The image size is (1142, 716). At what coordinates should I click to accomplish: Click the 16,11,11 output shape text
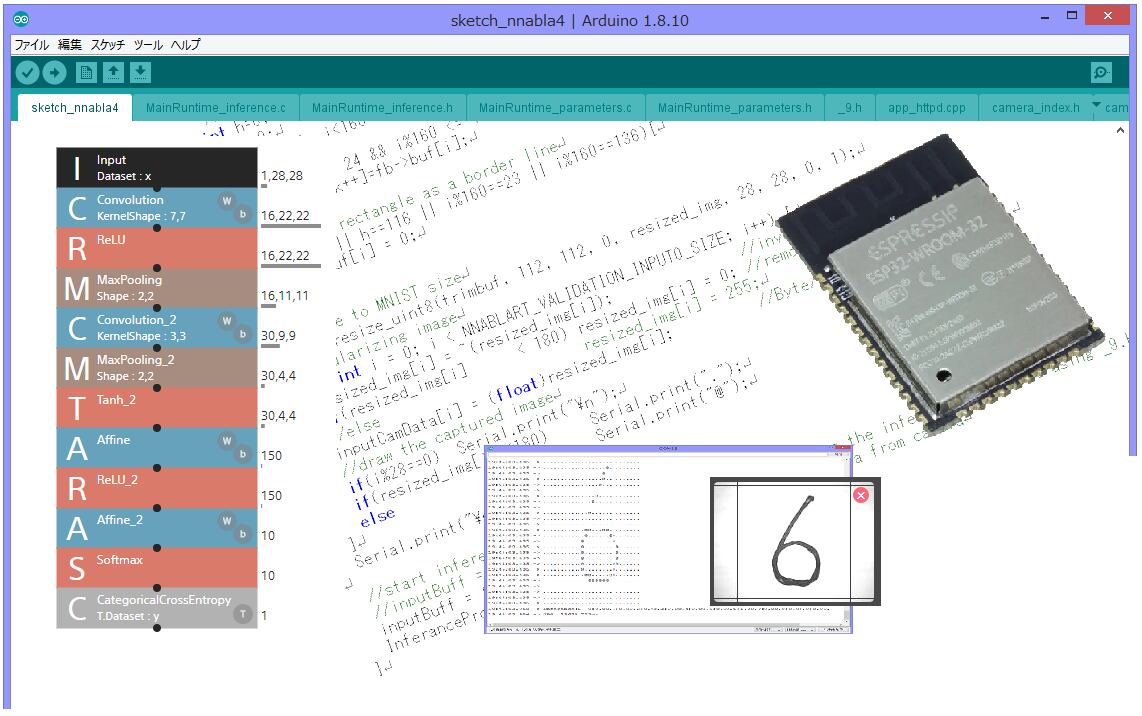click(285, 296)
